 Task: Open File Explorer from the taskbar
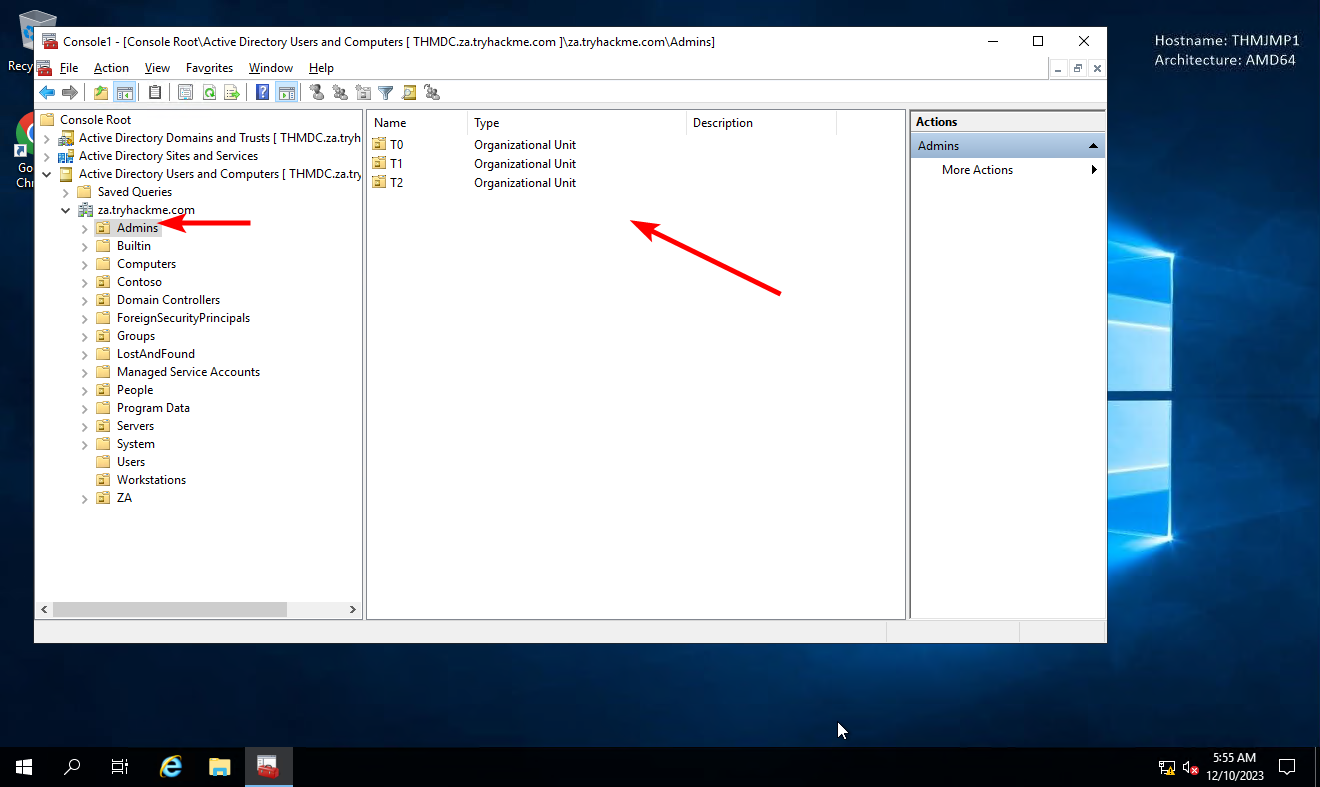point(220,767)
